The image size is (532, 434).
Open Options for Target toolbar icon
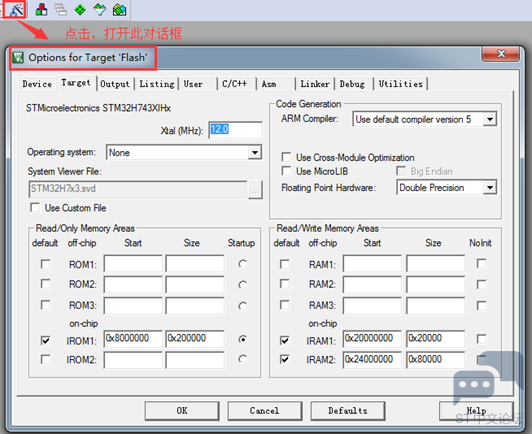(16, 10)
